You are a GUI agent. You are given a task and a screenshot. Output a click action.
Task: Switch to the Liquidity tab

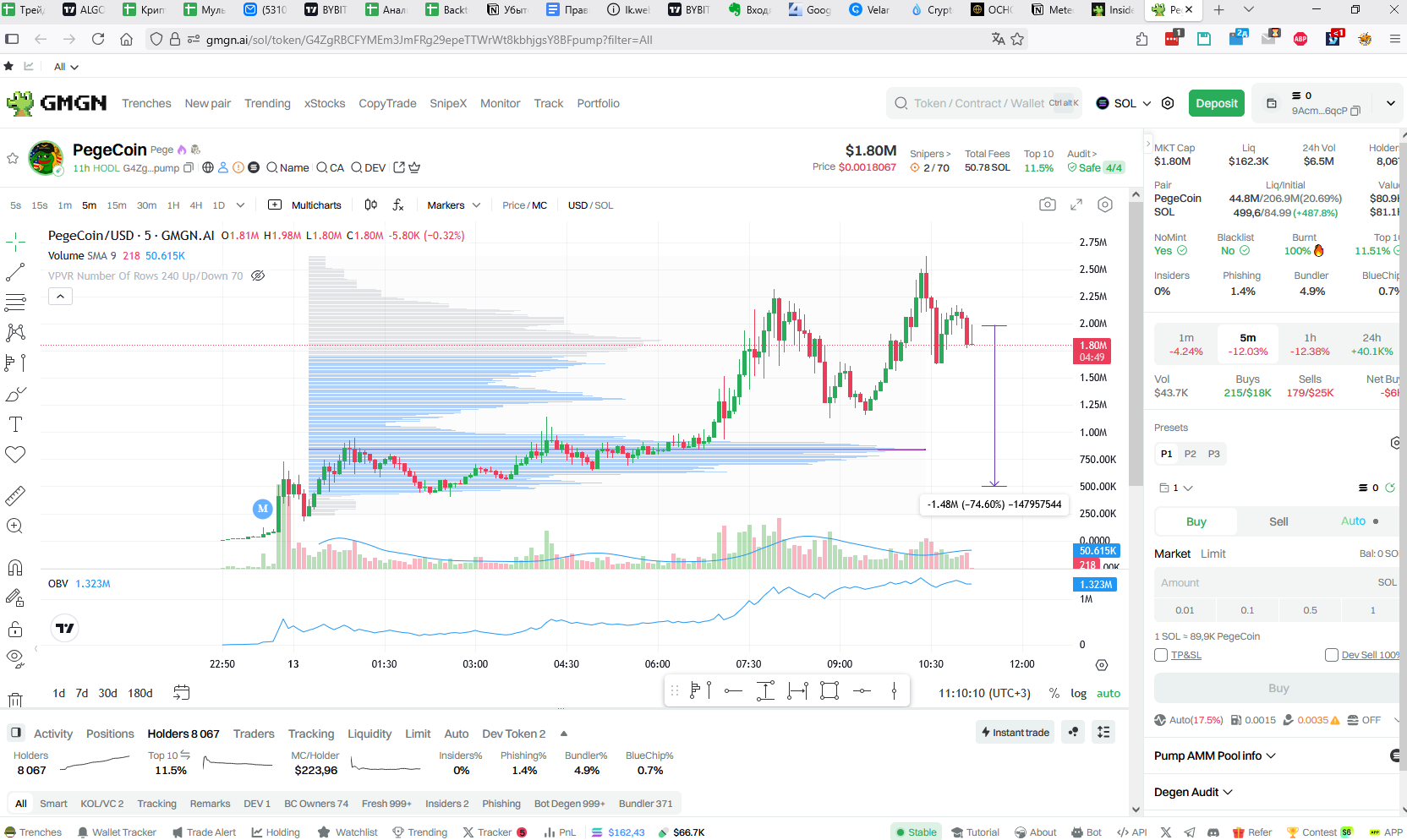tap(370, 734)
